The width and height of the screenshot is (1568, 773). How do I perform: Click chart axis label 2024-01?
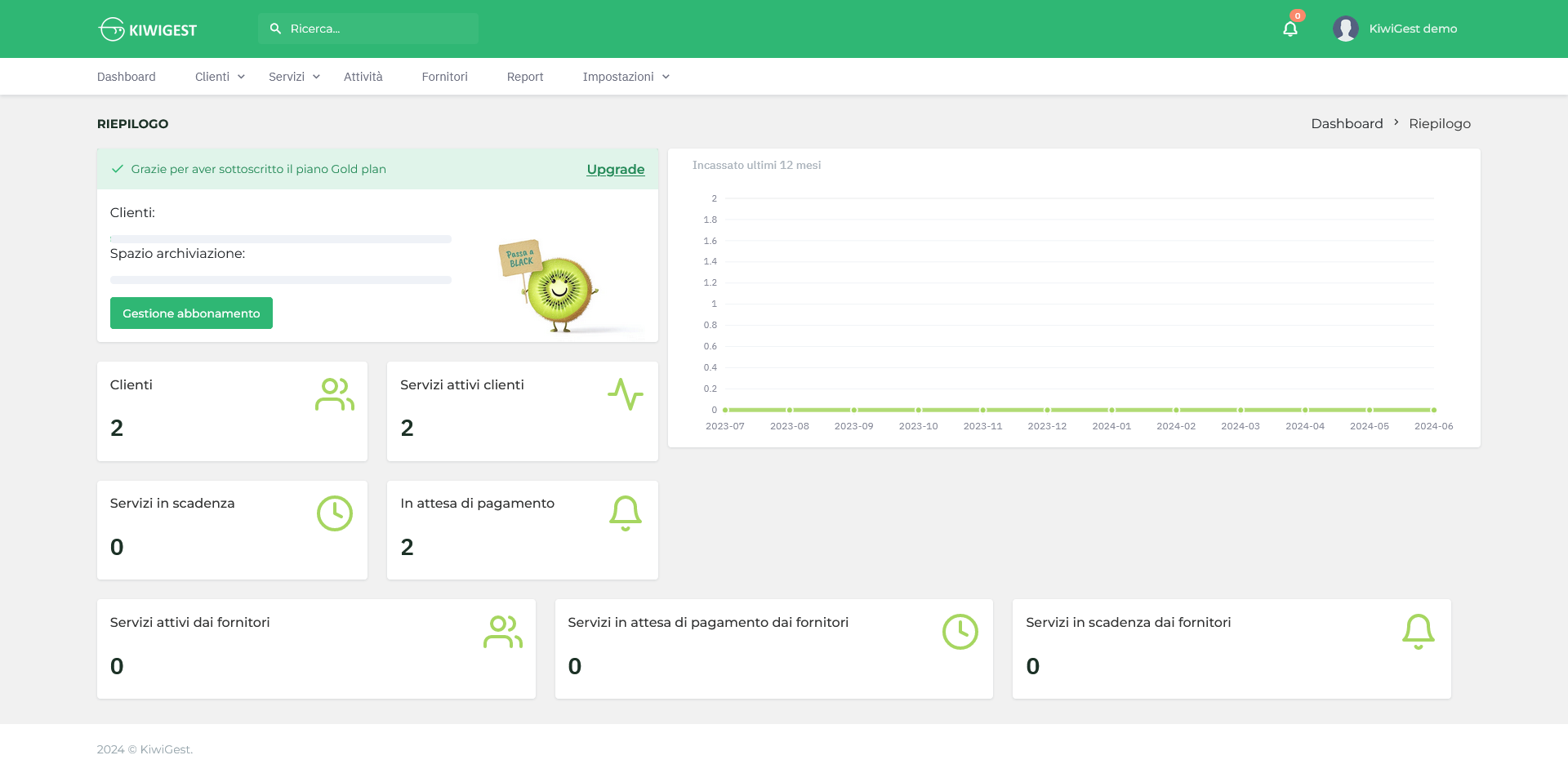tap(1111, 426)
